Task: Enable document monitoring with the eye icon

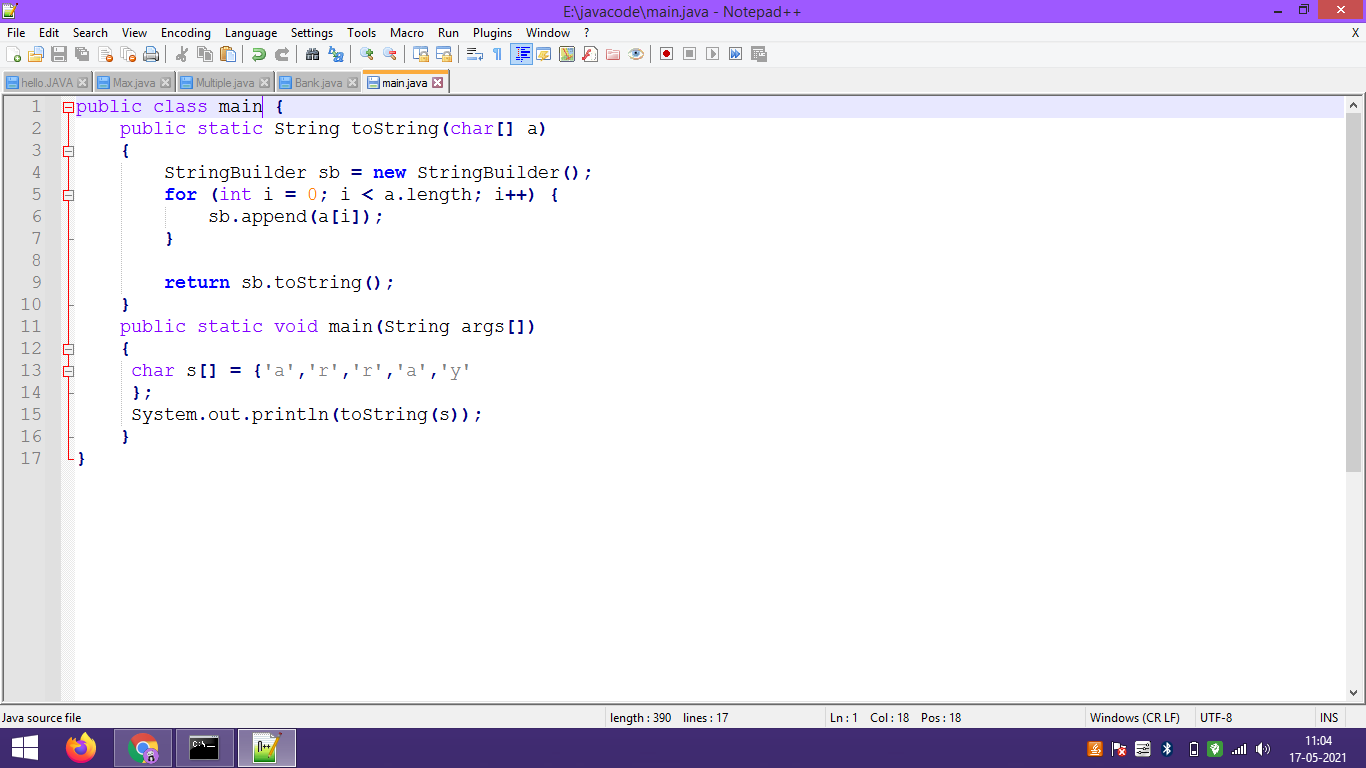Action: pos(638,54)
